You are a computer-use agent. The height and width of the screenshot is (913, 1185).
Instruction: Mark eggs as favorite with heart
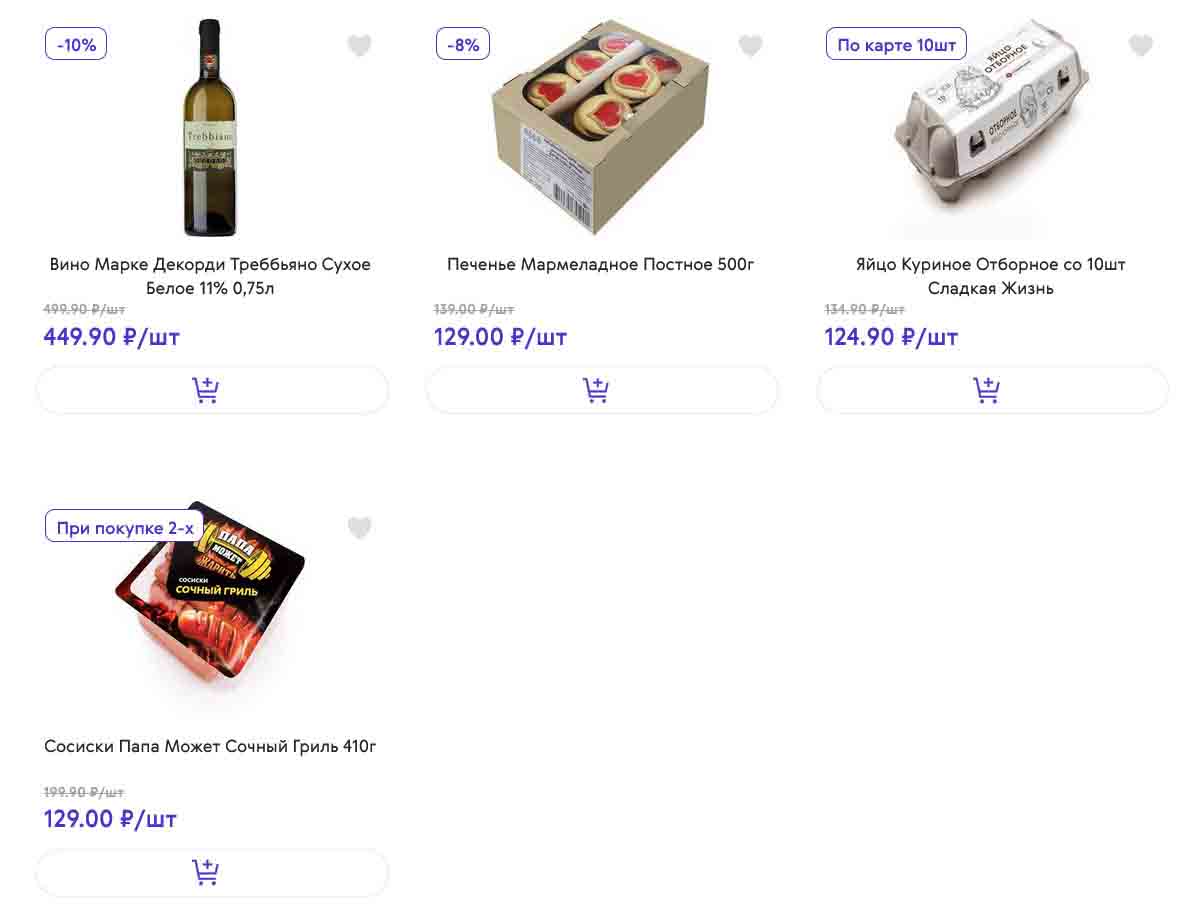click(x=1140, y=45)
